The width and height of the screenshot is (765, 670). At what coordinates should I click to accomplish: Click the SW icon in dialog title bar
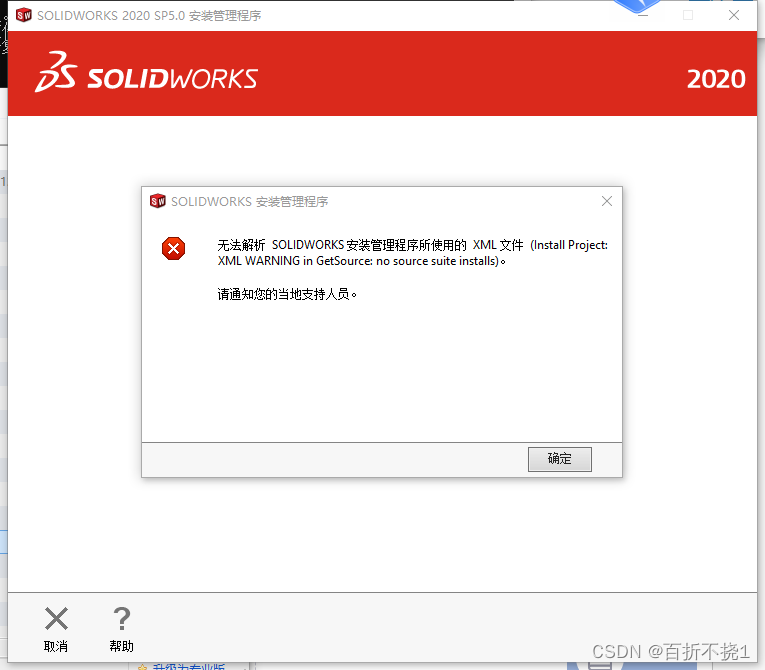(158, 201)
